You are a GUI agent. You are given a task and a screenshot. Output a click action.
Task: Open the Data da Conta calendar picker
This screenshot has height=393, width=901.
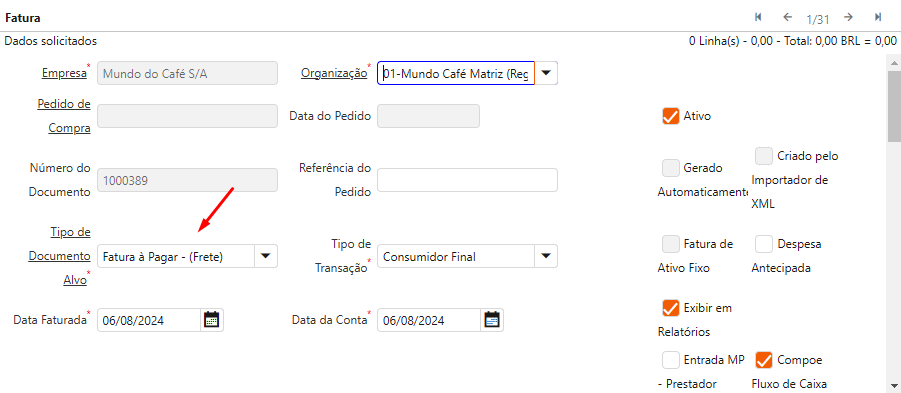(492, 320)
